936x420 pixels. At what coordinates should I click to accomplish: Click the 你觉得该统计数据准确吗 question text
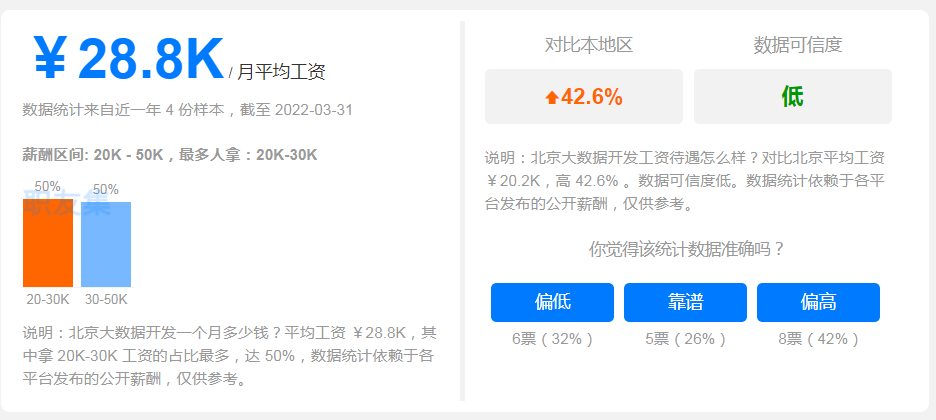[686, 249]
